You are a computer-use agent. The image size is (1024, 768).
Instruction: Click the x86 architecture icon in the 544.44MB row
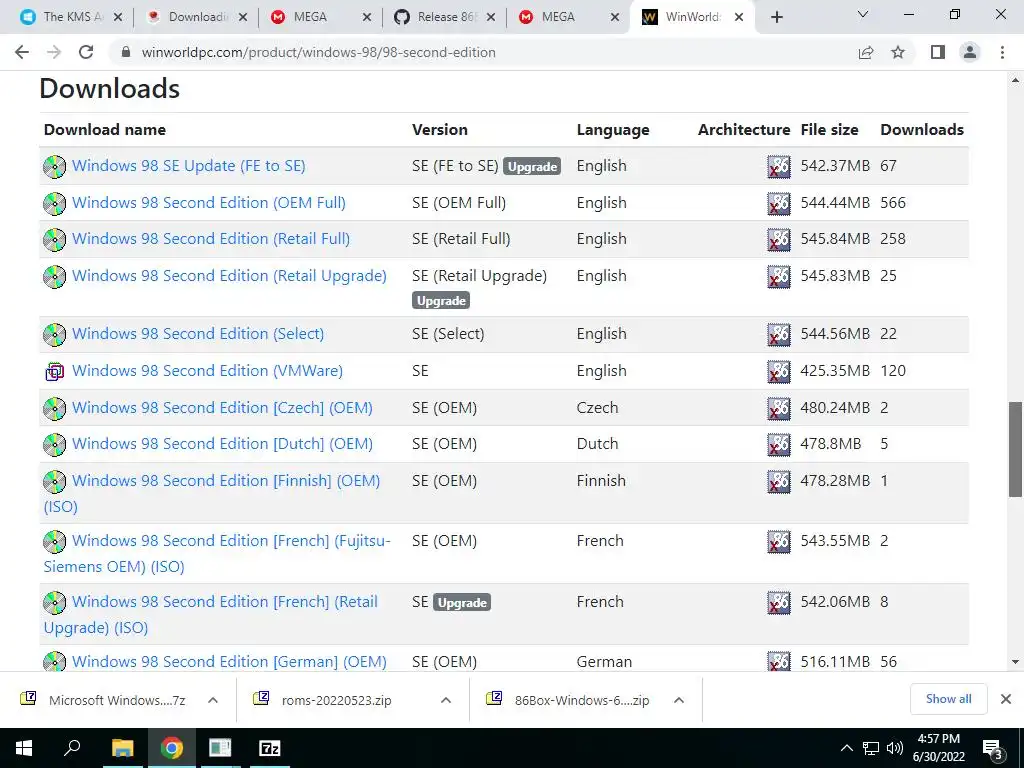[778, 203]
